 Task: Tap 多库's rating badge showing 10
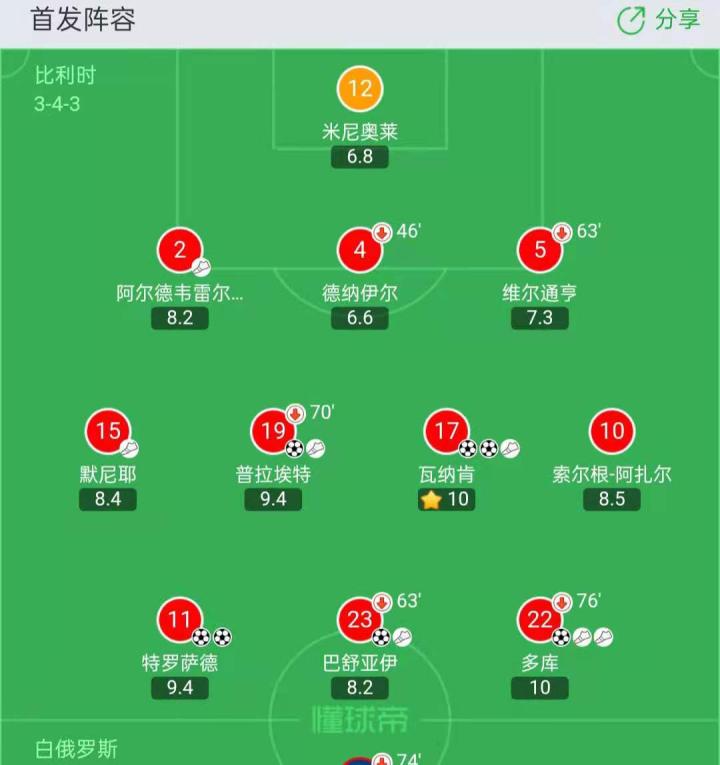[x=540, y=688]
